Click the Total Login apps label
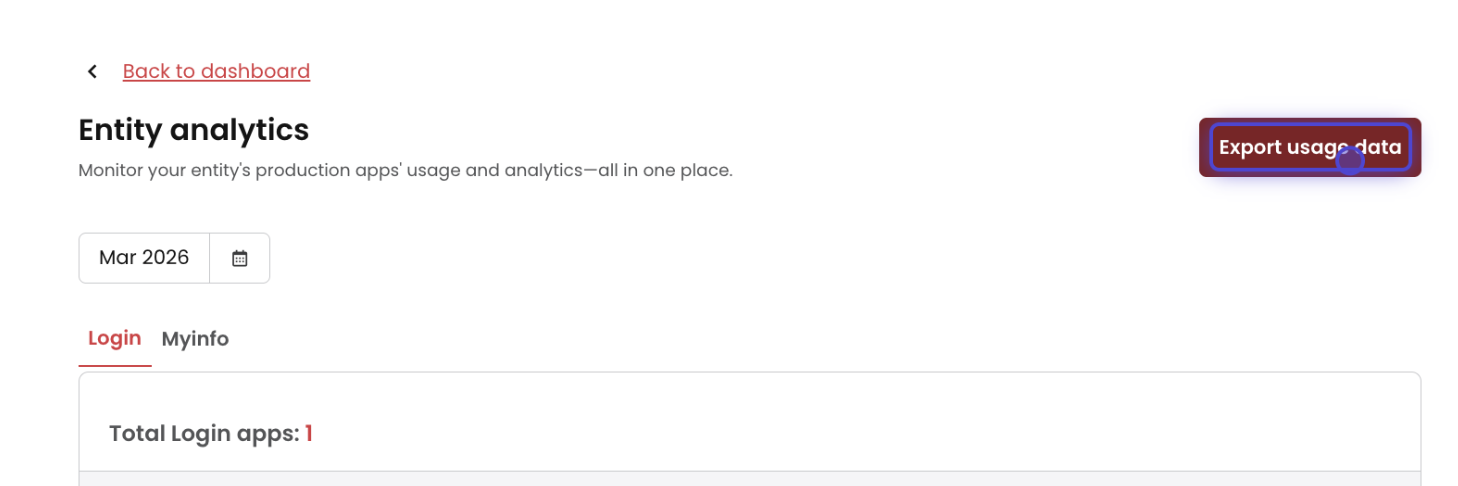 pyautogui.click(x=204, y=434)
